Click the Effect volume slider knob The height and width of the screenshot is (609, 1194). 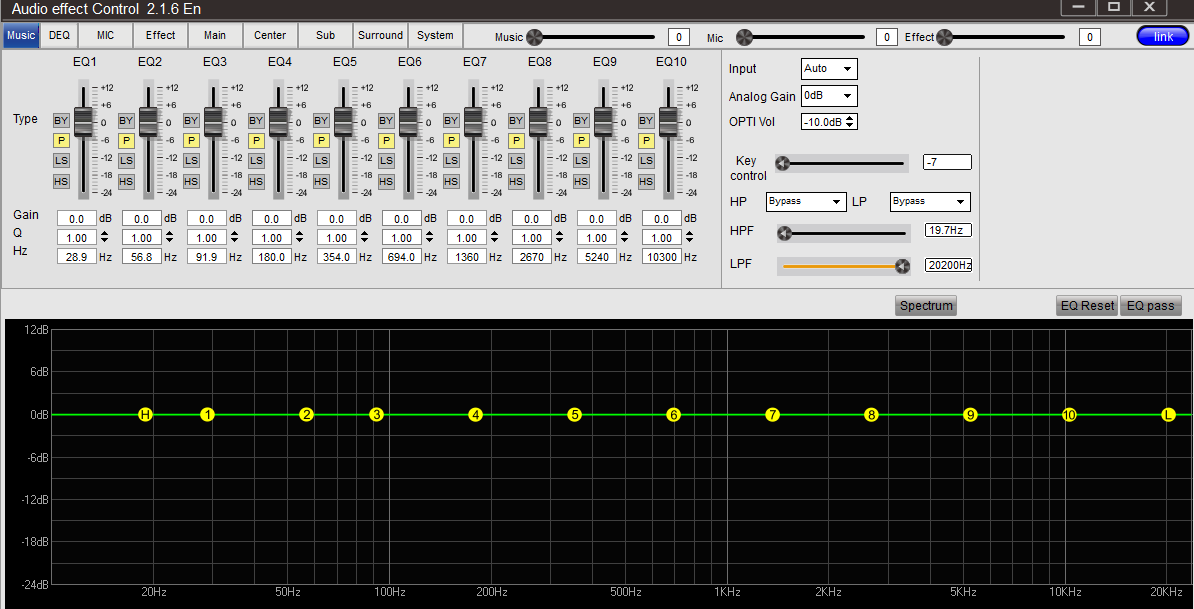click(x=944, y=37)
